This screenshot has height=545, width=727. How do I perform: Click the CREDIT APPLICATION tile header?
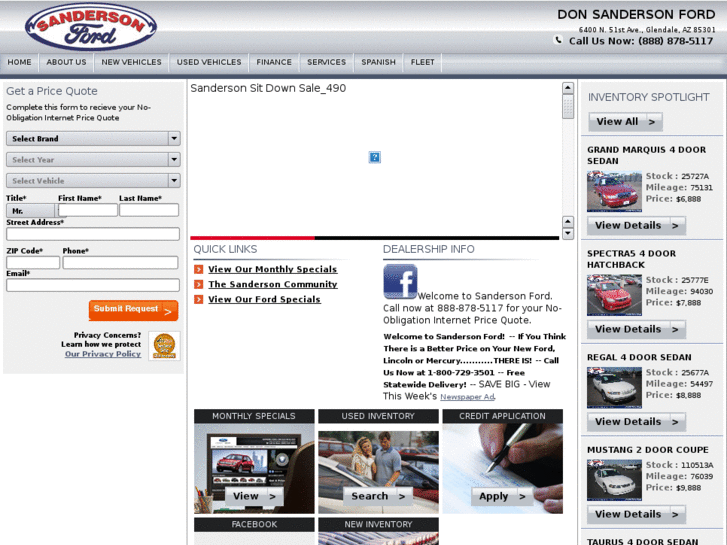click(503, 416)
